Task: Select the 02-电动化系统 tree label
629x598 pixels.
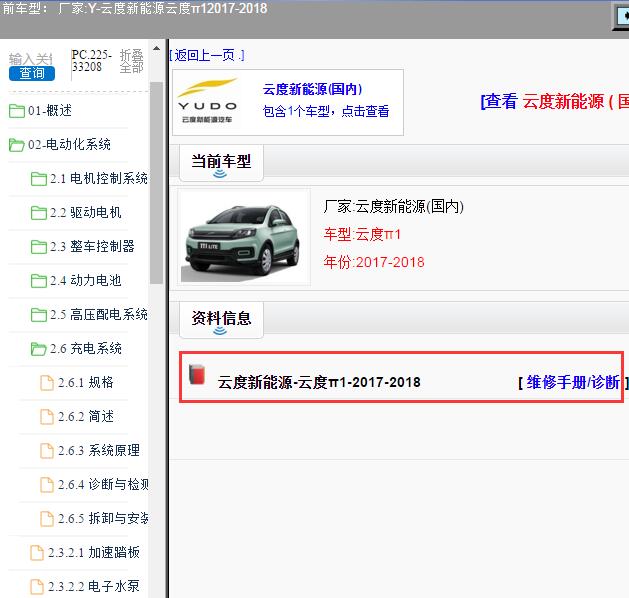Action: (x=69, y=144)
